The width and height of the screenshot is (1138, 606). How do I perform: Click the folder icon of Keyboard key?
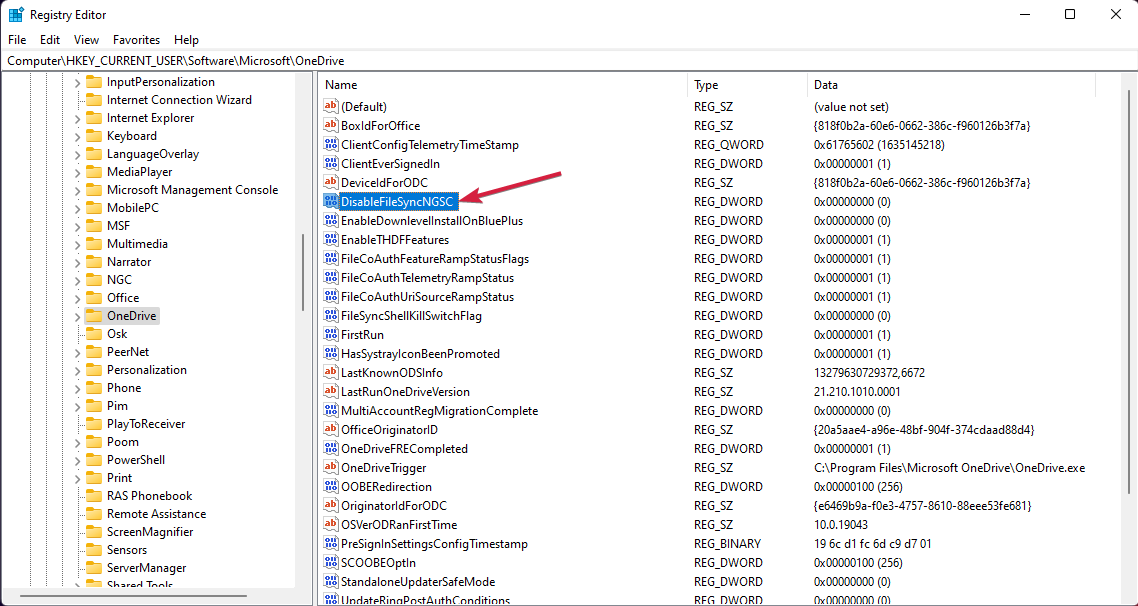[94, 136]
